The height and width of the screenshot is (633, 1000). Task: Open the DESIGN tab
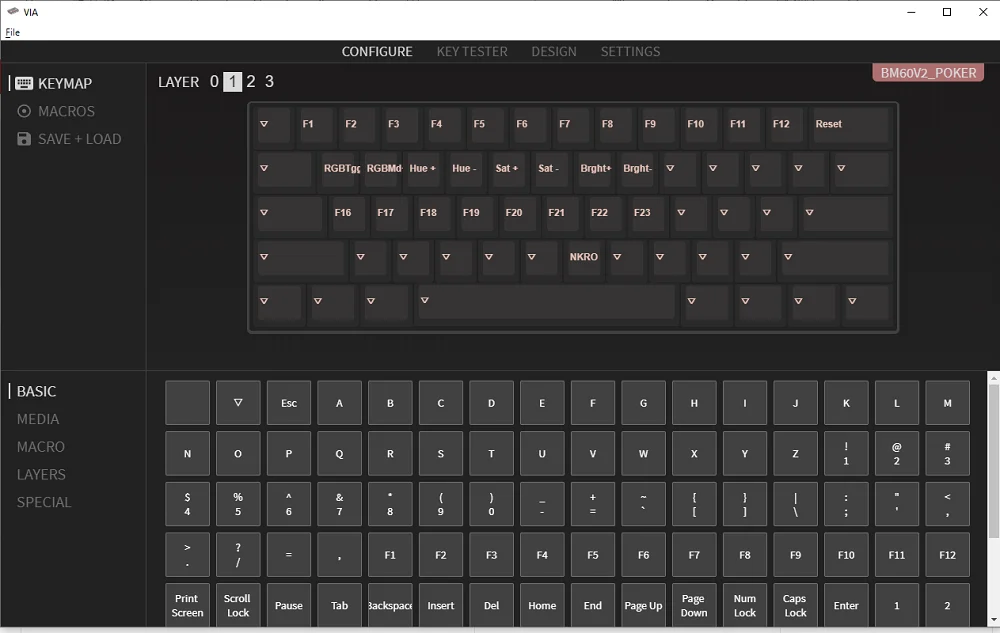coord(554,51)
